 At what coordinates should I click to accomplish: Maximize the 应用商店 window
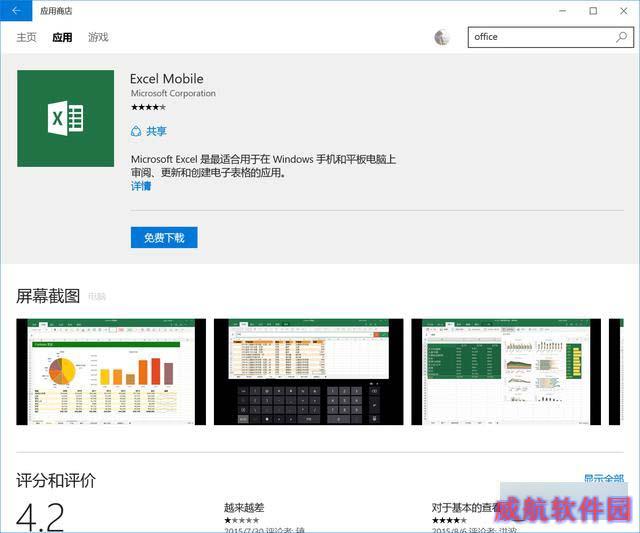(x=593, y=11)
